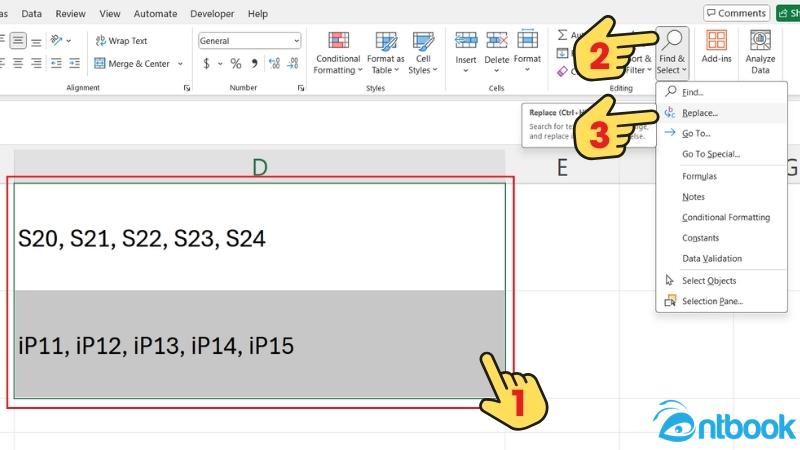Open Alignment settings dialog launcher

point(187,88)
